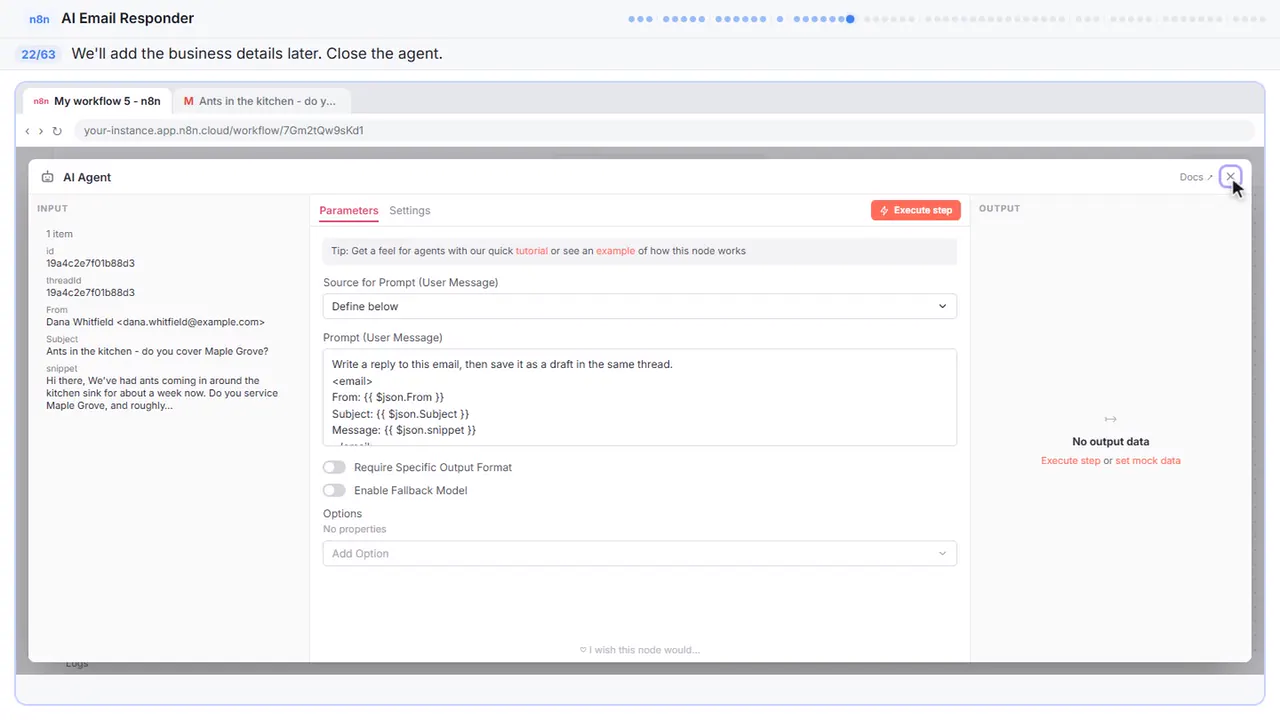Open the Docs external link

click(x=1196, y=177)
